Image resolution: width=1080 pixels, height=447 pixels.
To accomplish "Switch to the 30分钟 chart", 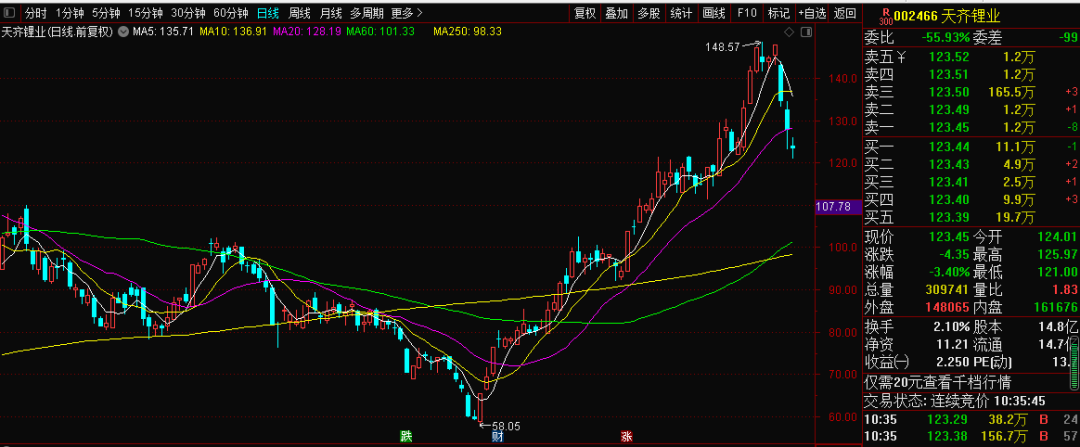I will (x=188, y=13).
